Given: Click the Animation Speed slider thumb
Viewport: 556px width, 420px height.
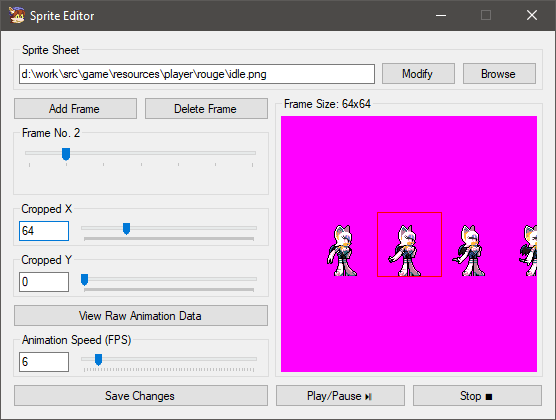Looking at the screenshot, I should 99,359.
